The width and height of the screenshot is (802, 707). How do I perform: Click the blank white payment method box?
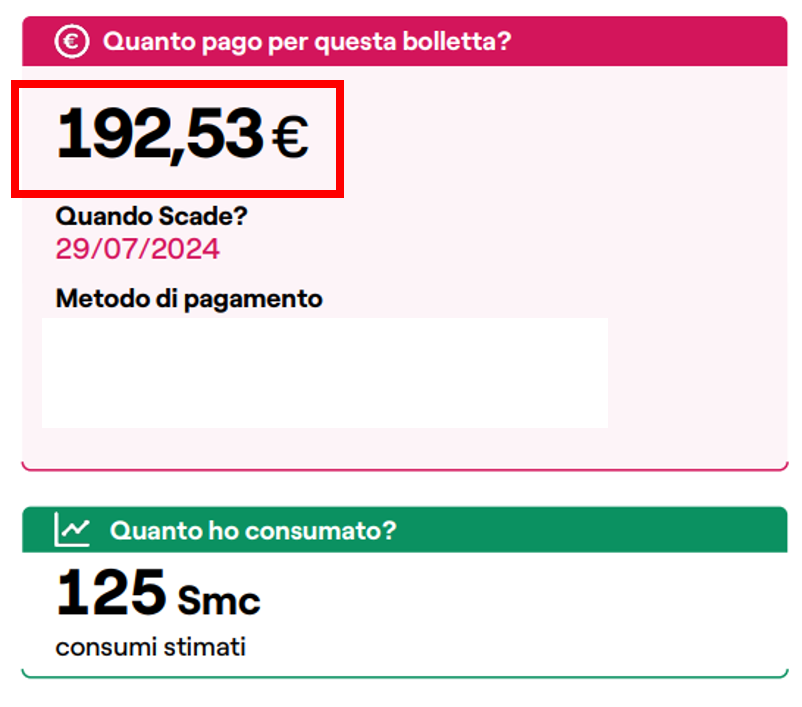pyautogui.click(x=325, y=372)
